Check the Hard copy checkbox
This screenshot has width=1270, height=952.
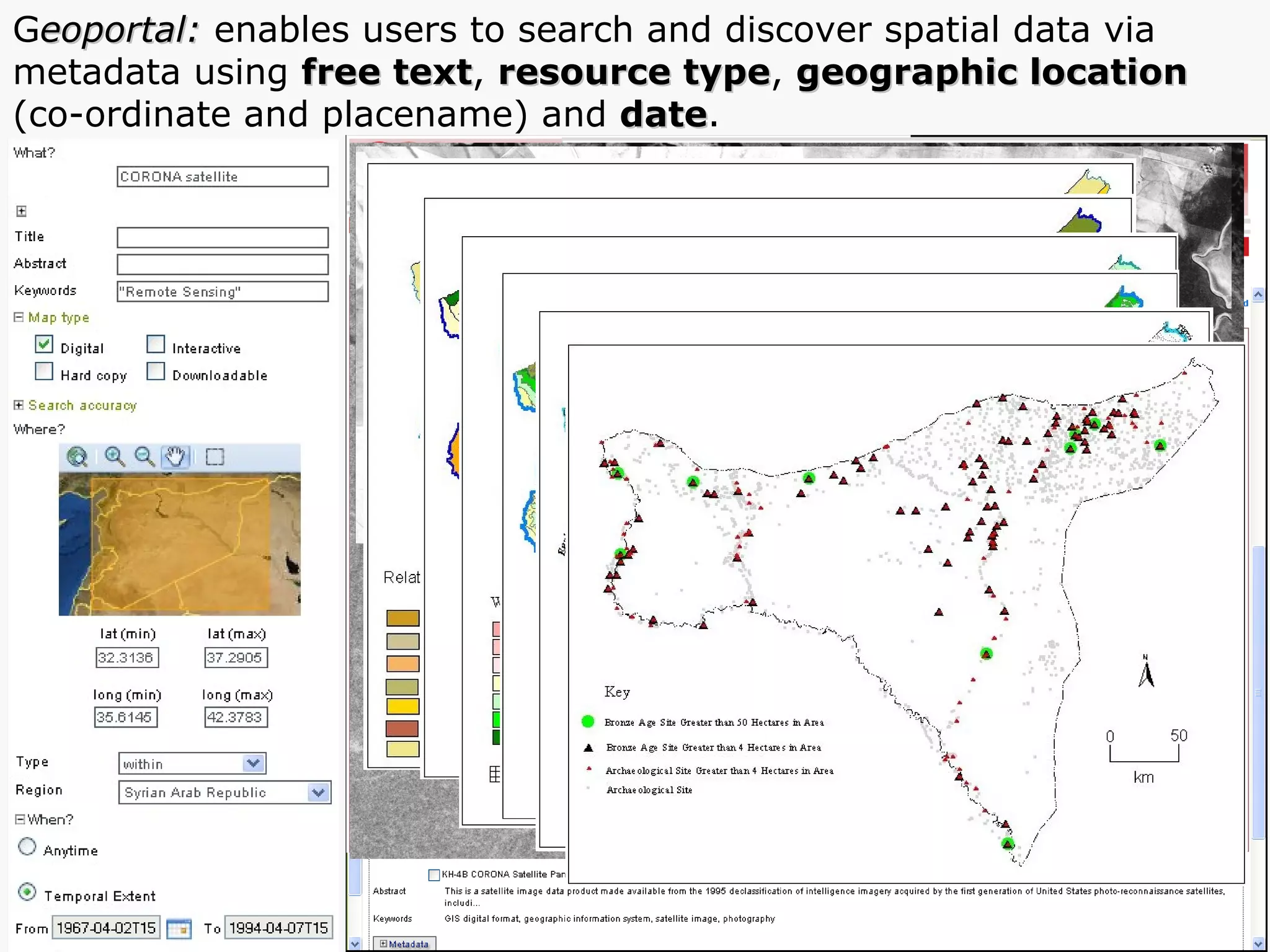pos(44,371)
